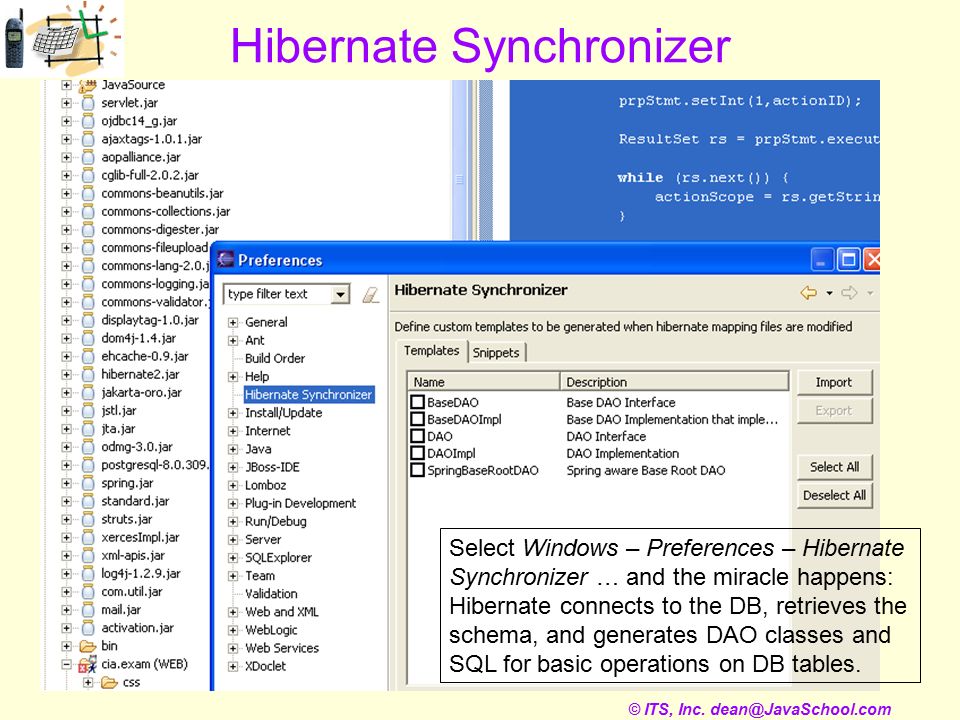Click the css folder icon

pyautogui.click(x=110, y=682)
